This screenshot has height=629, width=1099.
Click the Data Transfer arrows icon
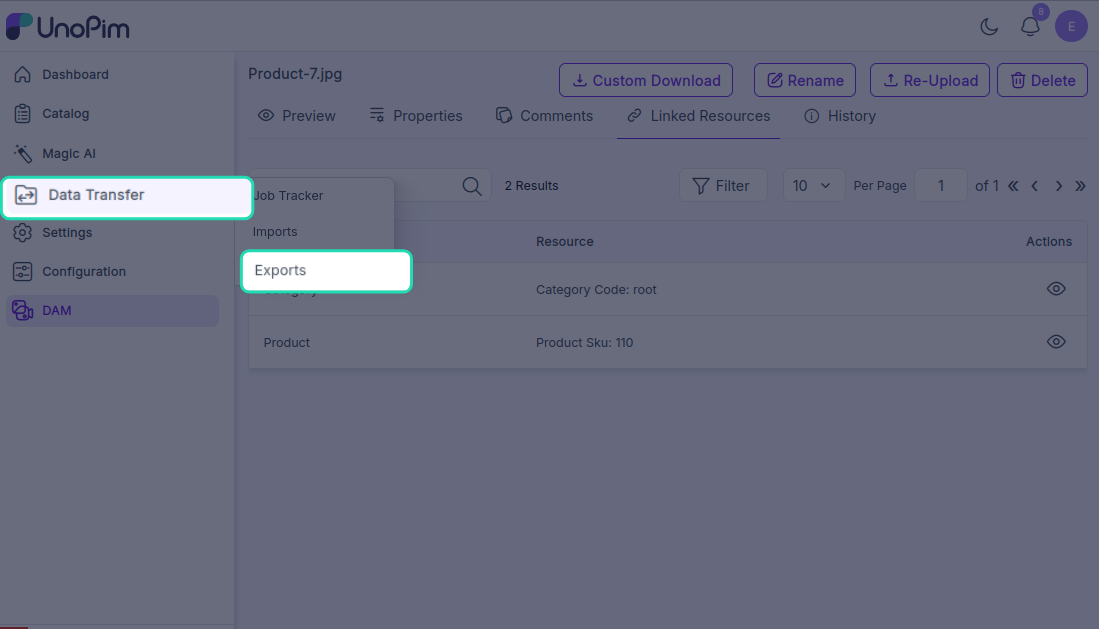pos(26,195)
